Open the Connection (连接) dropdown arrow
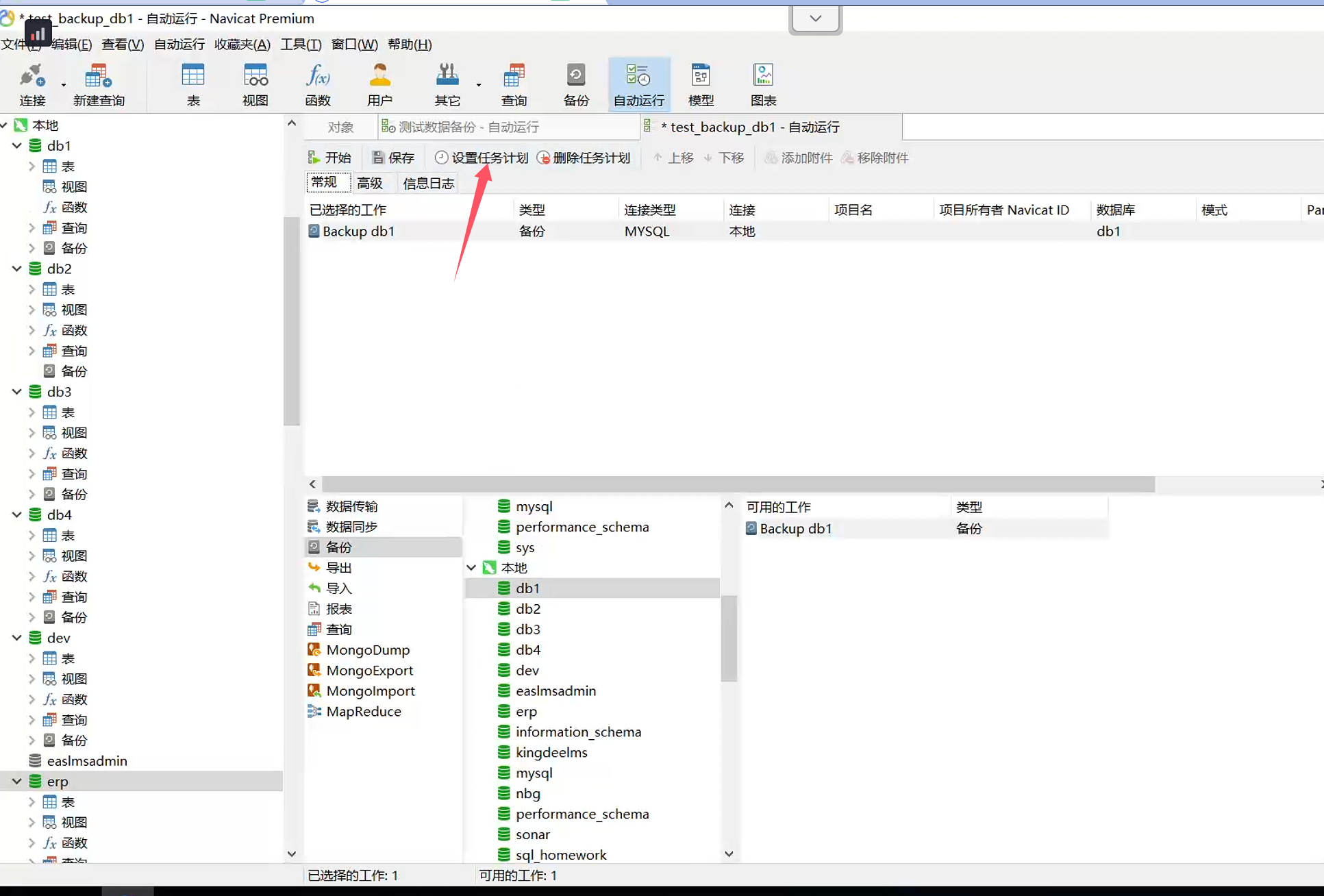The image size is (1324, 896). [64, 85]
